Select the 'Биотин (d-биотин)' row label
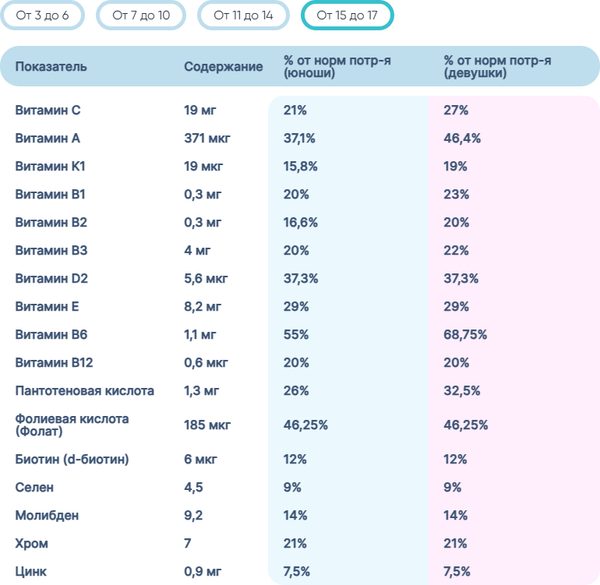This screenshot has width=600, height=585. pos(72,460)
